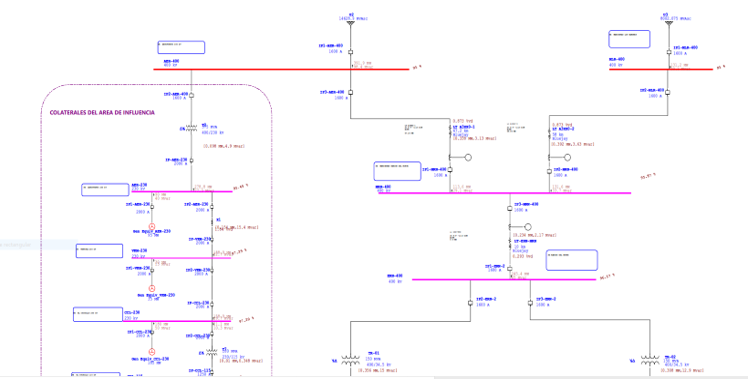Select the 230/115 kV transformer symbol
This screenshot has width=748, height=379.
point(212,352)
